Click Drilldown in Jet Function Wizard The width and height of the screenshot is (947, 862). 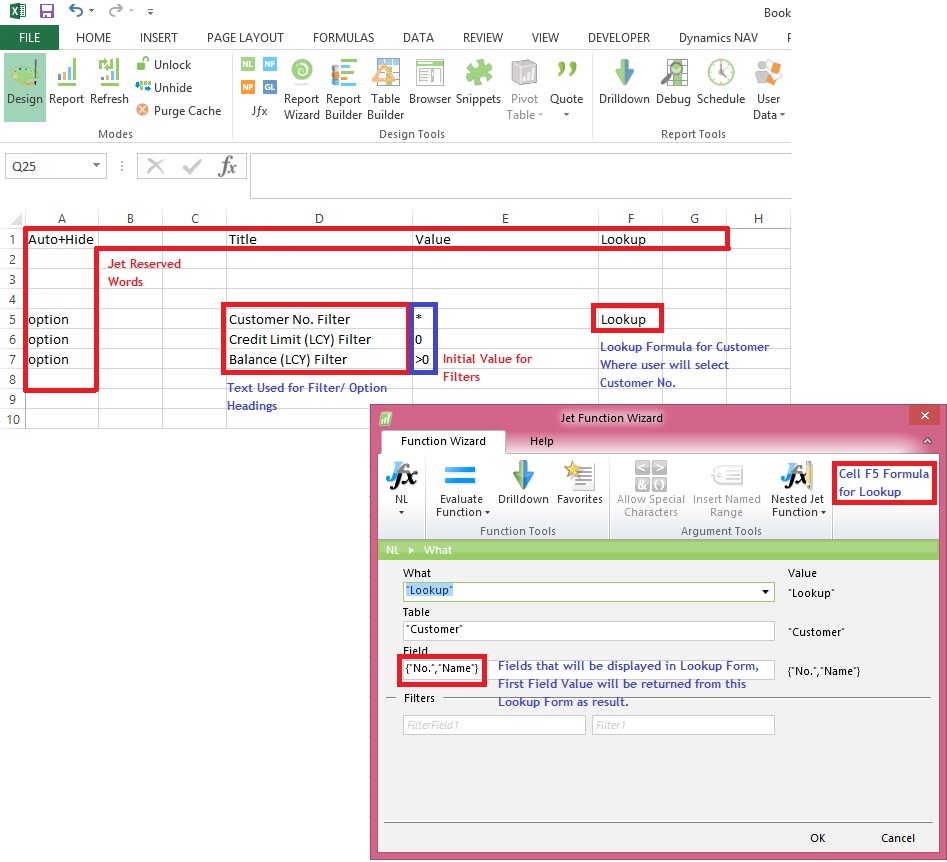coord(523,483)
